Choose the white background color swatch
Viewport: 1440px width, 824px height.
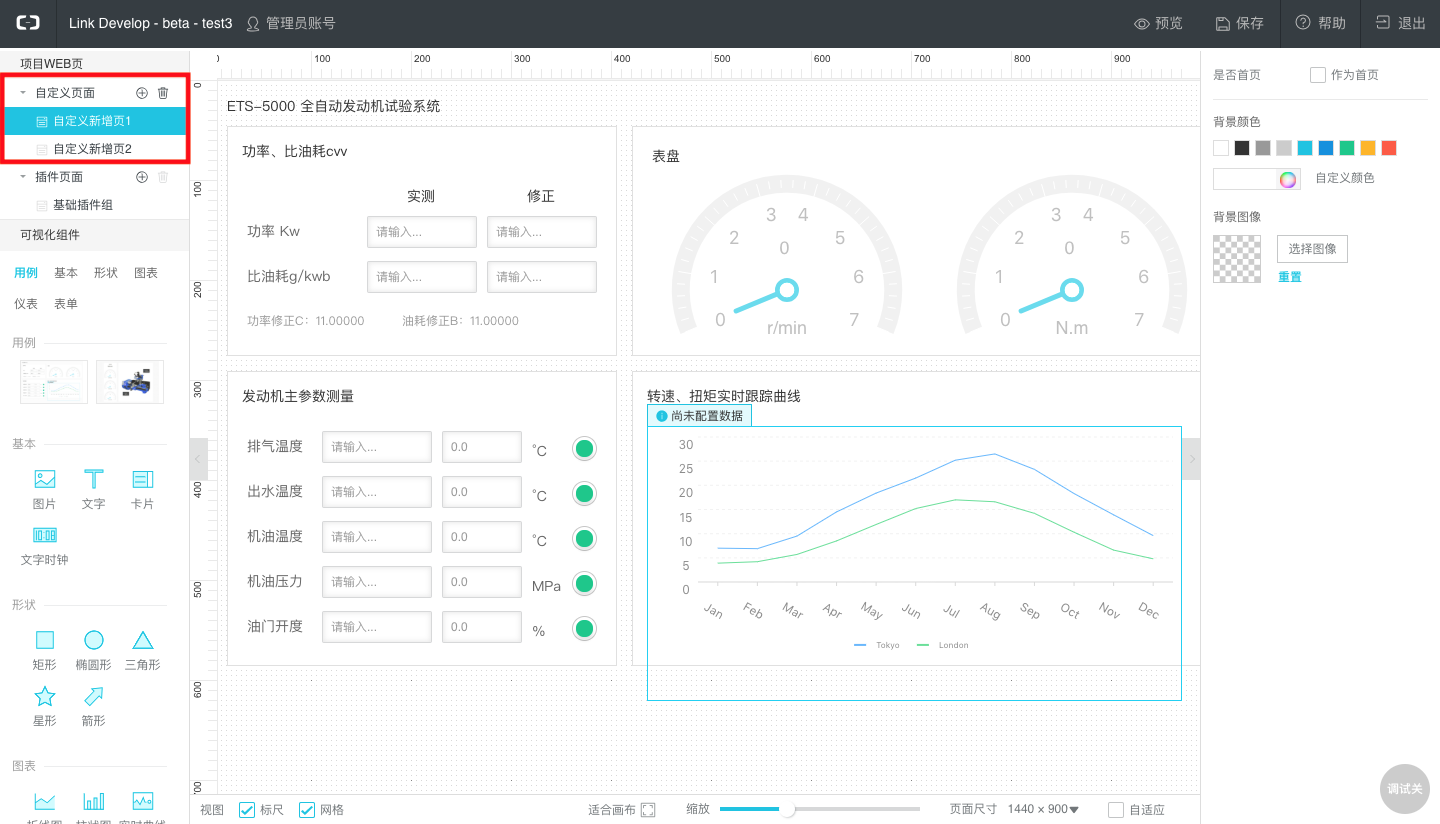click(1221, 148)
